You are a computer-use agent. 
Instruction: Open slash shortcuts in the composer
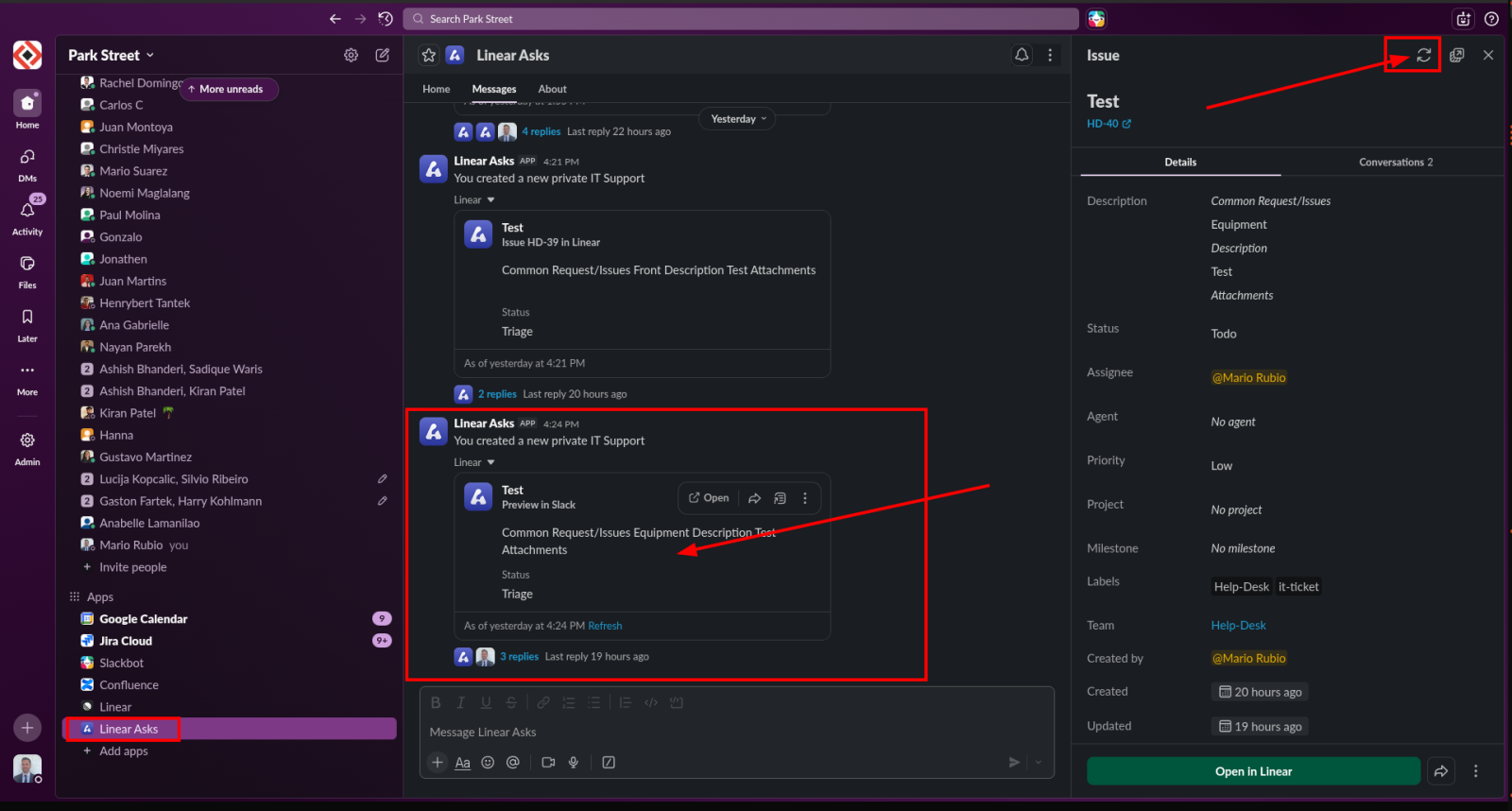click(609, 763)
